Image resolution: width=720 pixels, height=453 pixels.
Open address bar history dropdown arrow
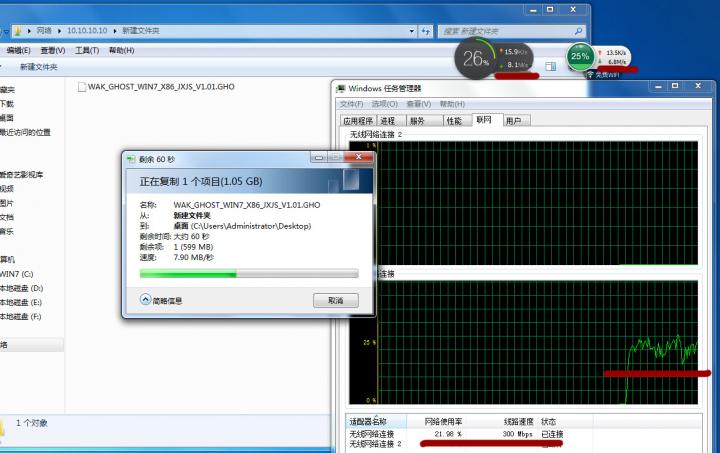click(411, 31)
